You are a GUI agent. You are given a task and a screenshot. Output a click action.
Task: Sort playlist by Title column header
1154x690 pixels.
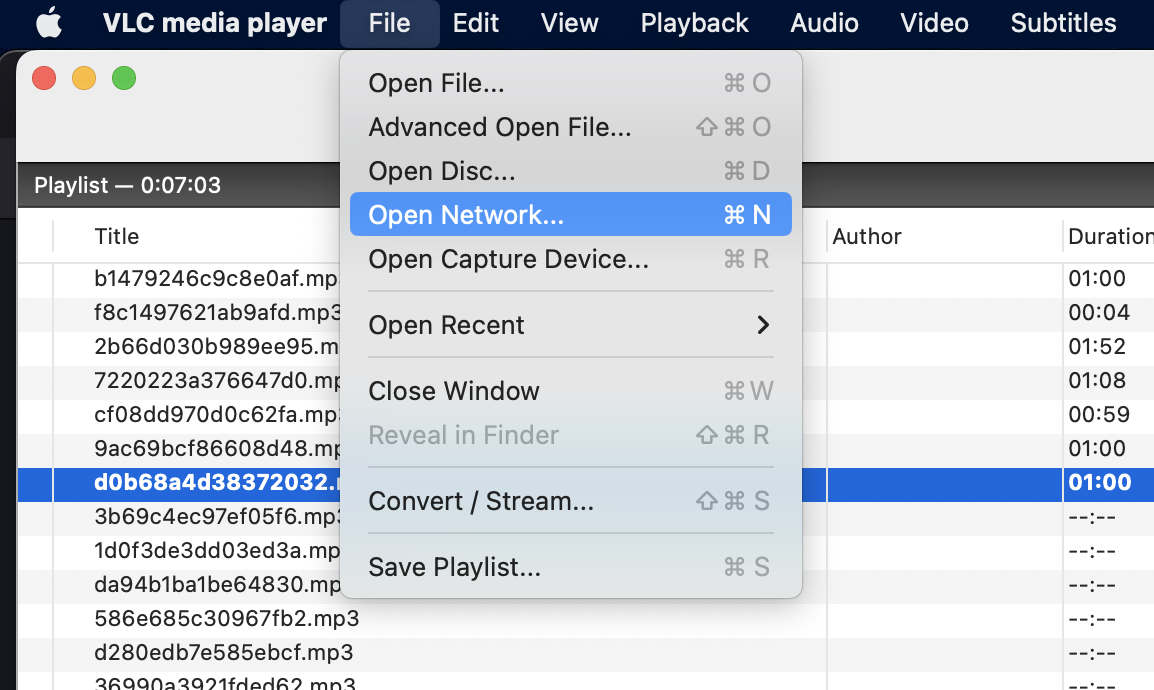117,237
